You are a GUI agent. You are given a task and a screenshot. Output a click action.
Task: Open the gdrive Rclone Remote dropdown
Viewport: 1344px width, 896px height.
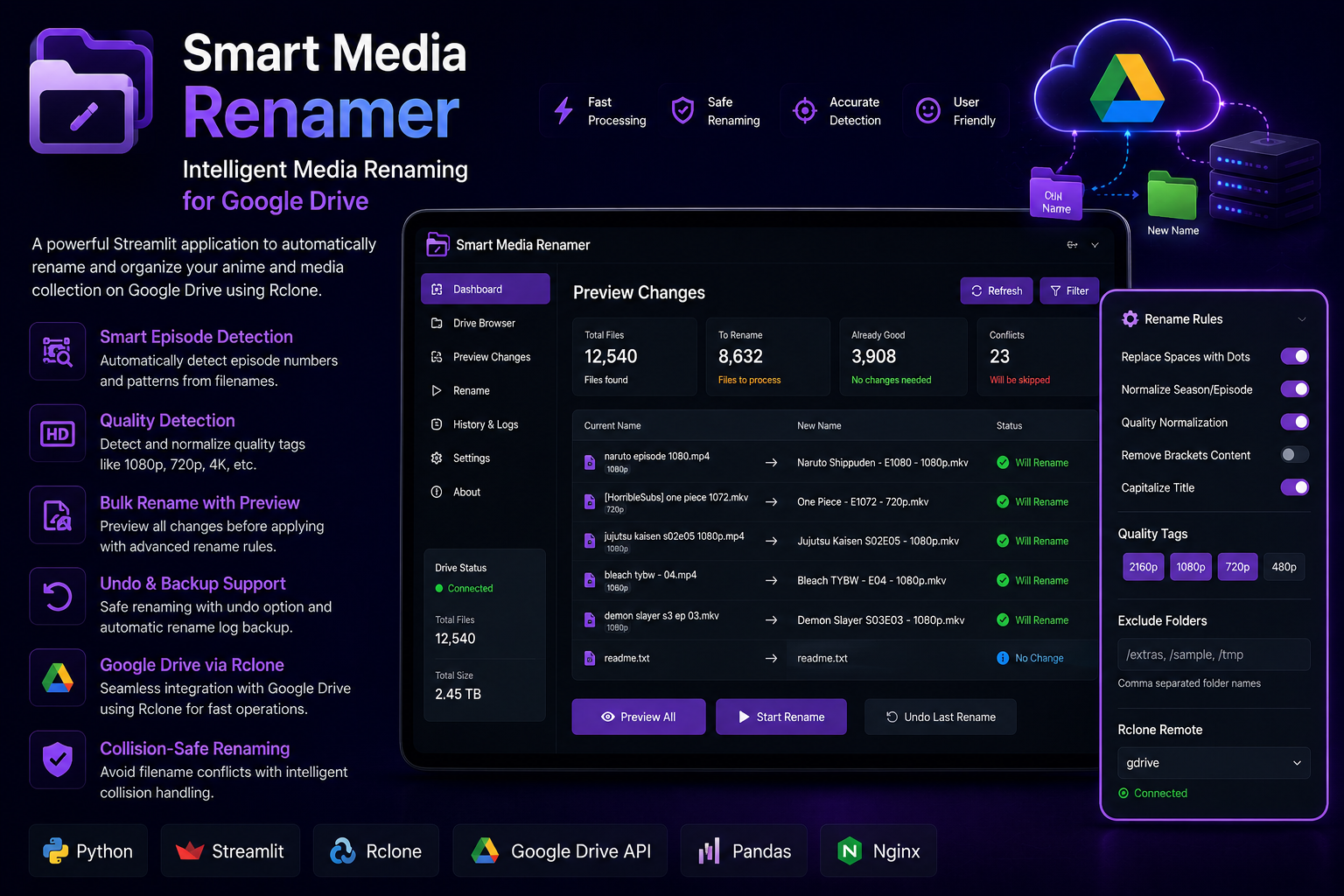[x=1214, y=763]
